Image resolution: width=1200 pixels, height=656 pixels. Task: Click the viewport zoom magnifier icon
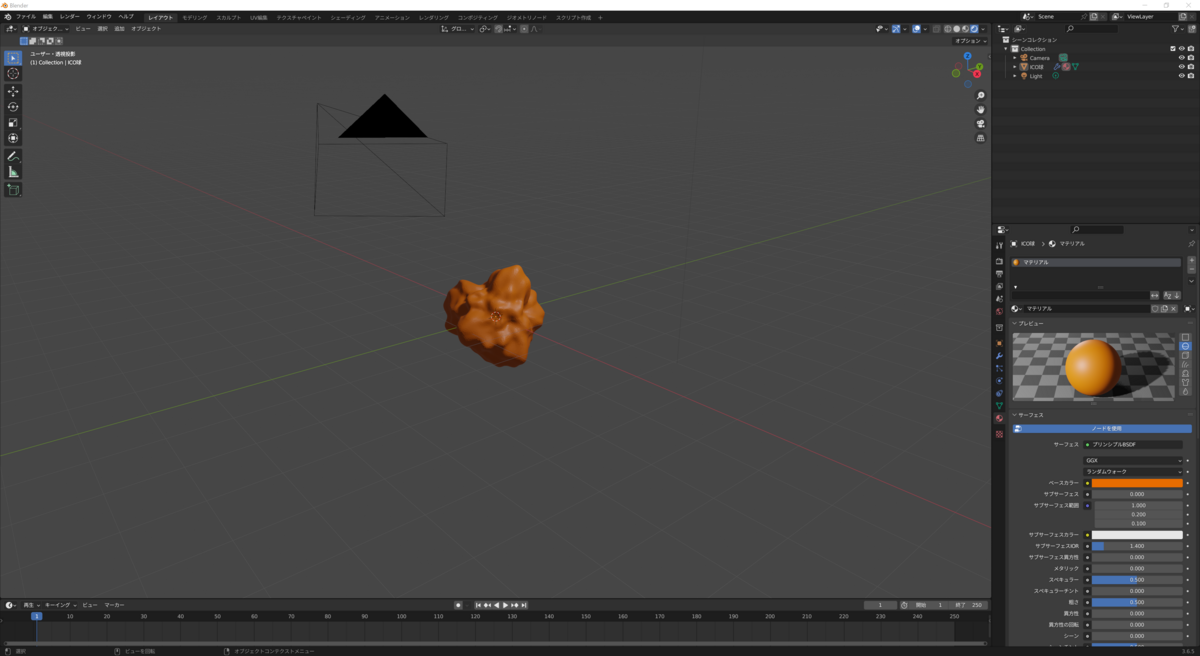pyautogui.click(x=980, y=96)
